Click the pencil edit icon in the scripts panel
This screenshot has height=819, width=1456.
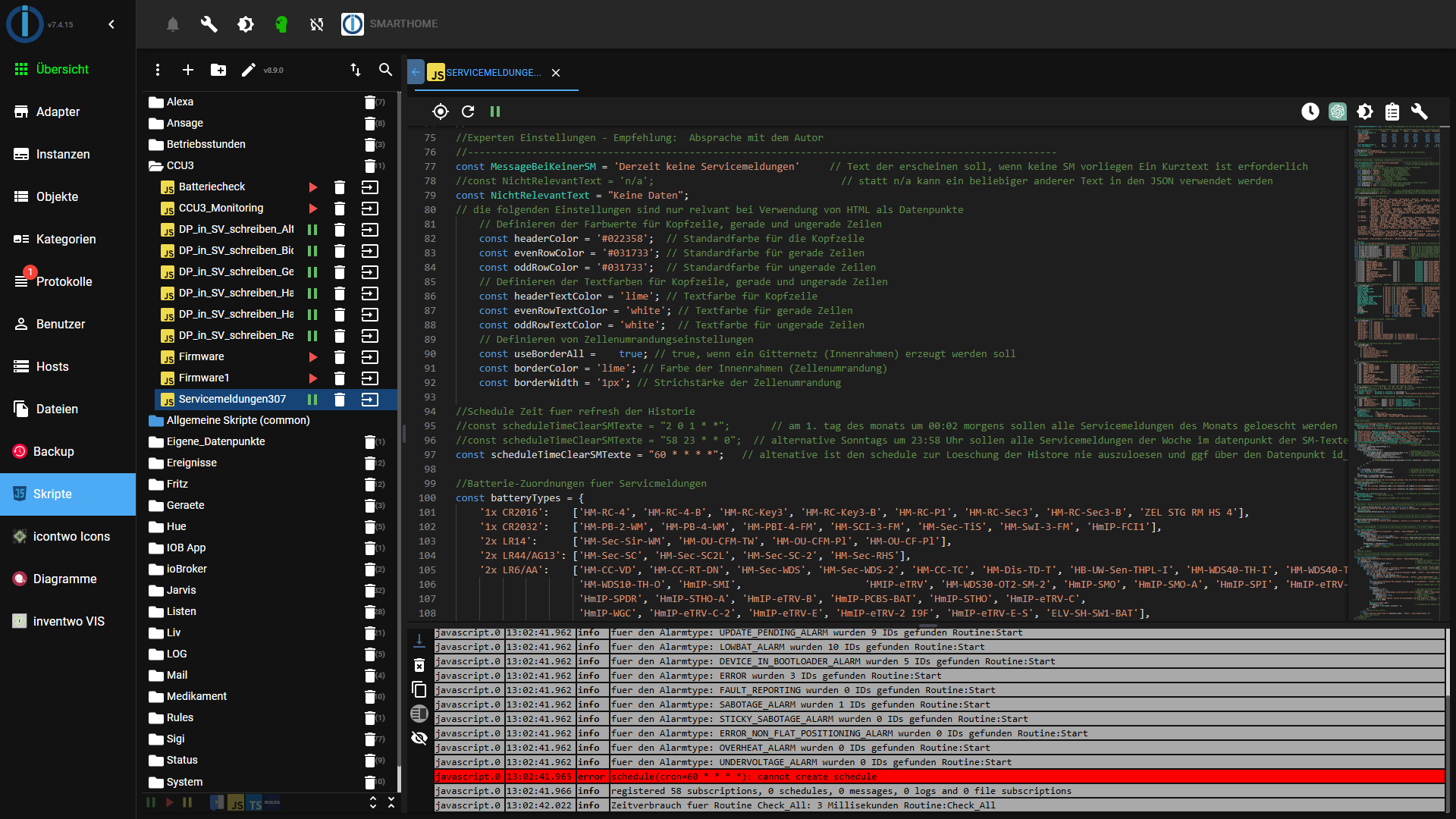[x=248, y=70]
